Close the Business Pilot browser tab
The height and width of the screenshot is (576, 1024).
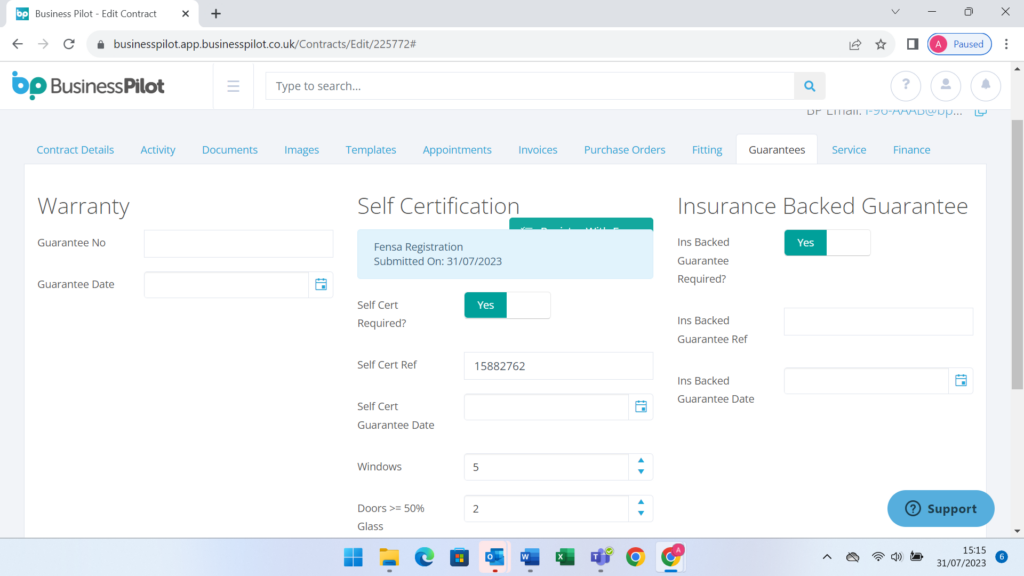point(185,13)
